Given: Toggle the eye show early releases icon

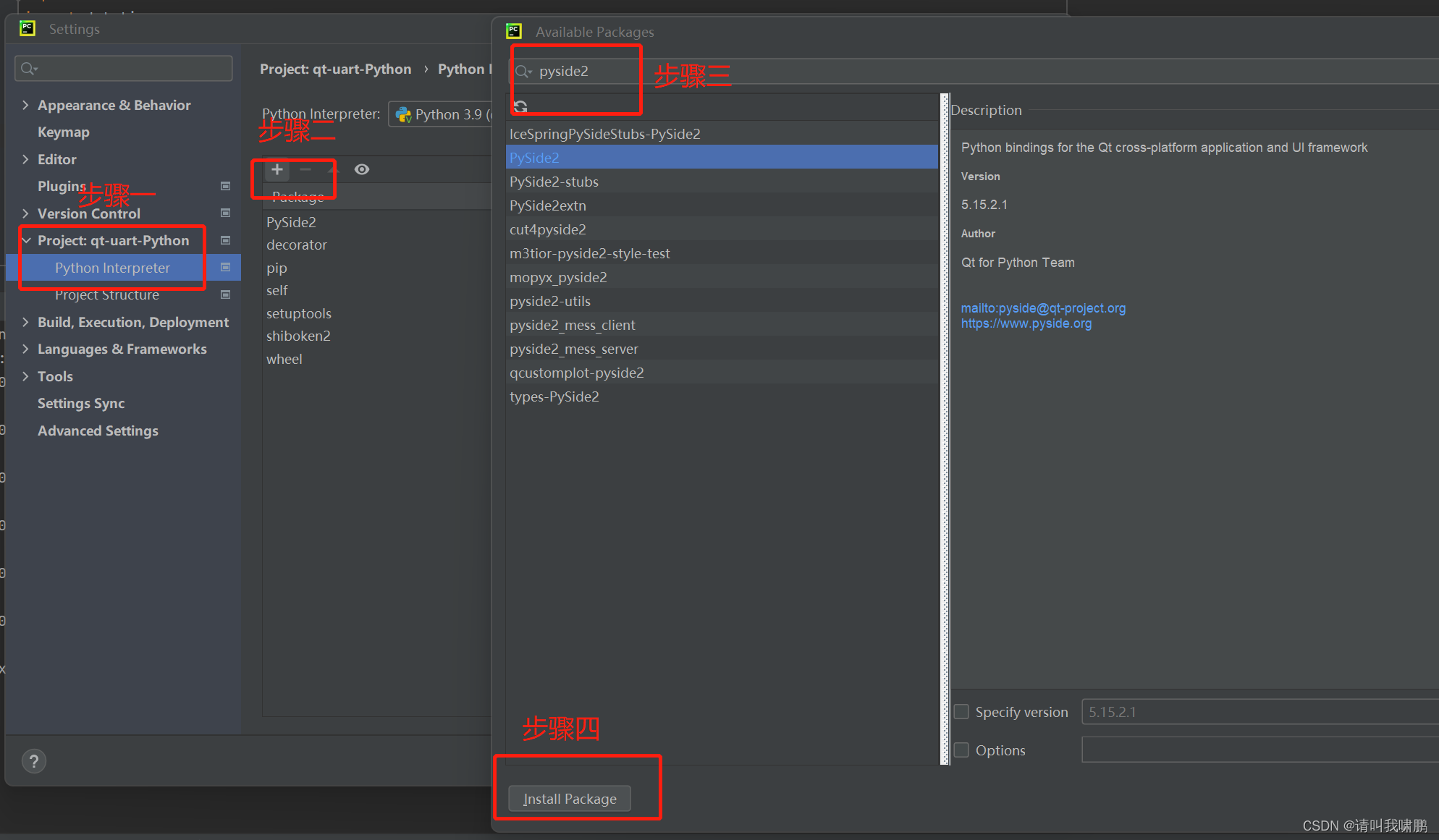Looking at the screenshot, I should coord(362,169).
